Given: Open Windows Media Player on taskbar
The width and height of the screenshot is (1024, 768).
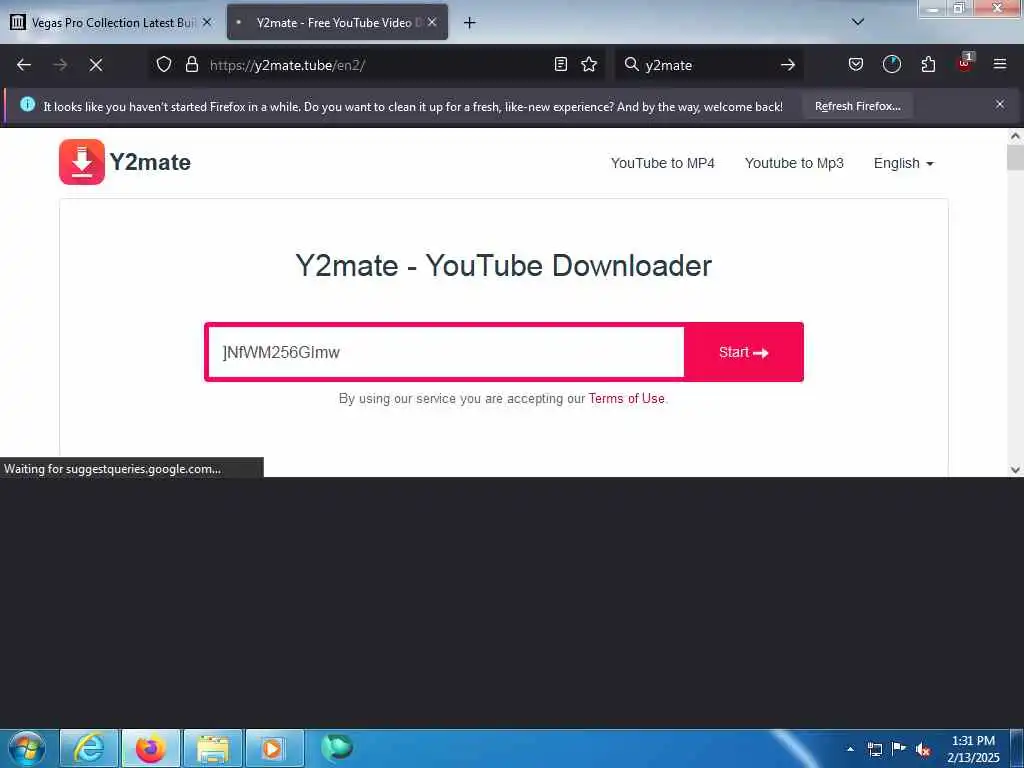Looking at the screenshot, I should [274, 748].
